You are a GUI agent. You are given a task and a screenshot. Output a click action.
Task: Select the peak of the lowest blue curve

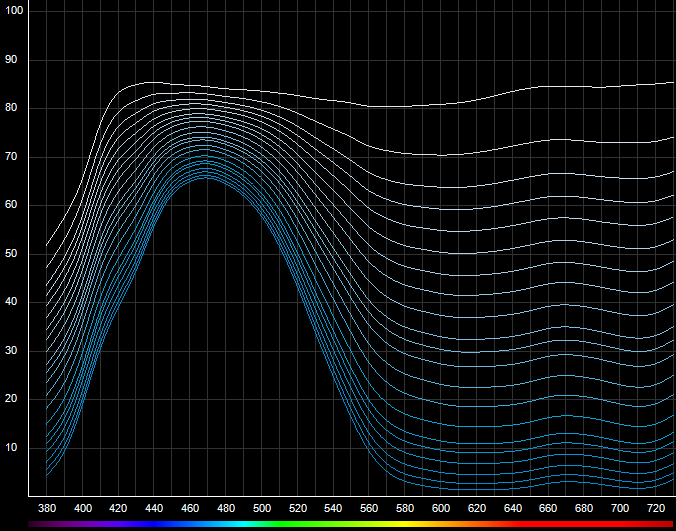coord(206,177)
